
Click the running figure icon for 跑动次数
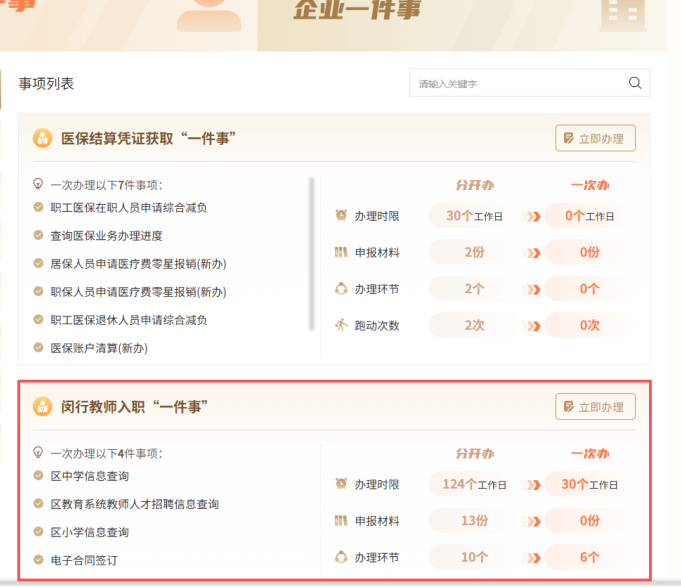pyautogui.click(x=341, y=325)
